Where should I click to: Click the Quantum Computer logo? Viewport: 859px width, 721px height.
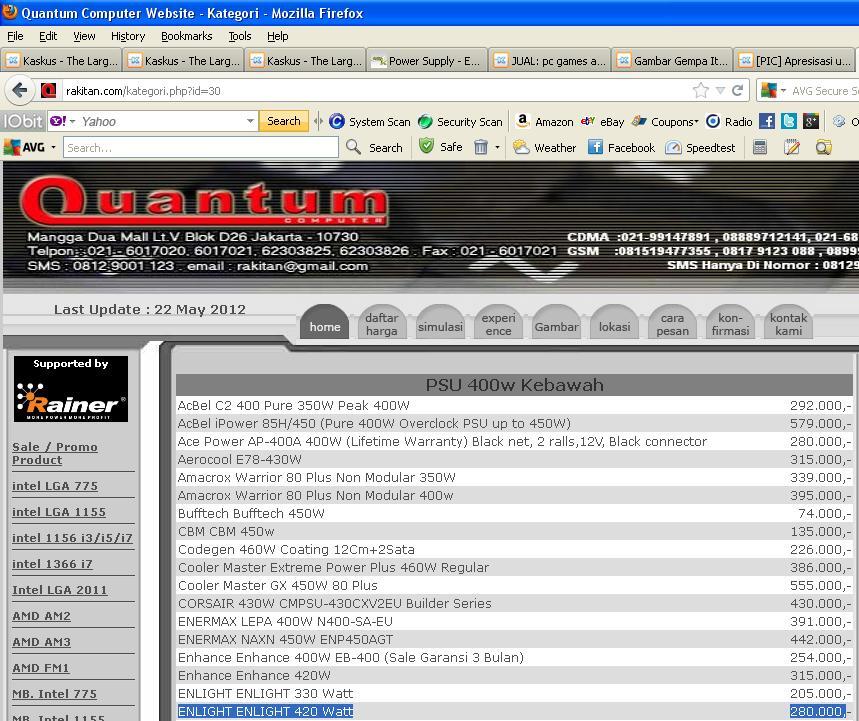click(x=204, y=201)
